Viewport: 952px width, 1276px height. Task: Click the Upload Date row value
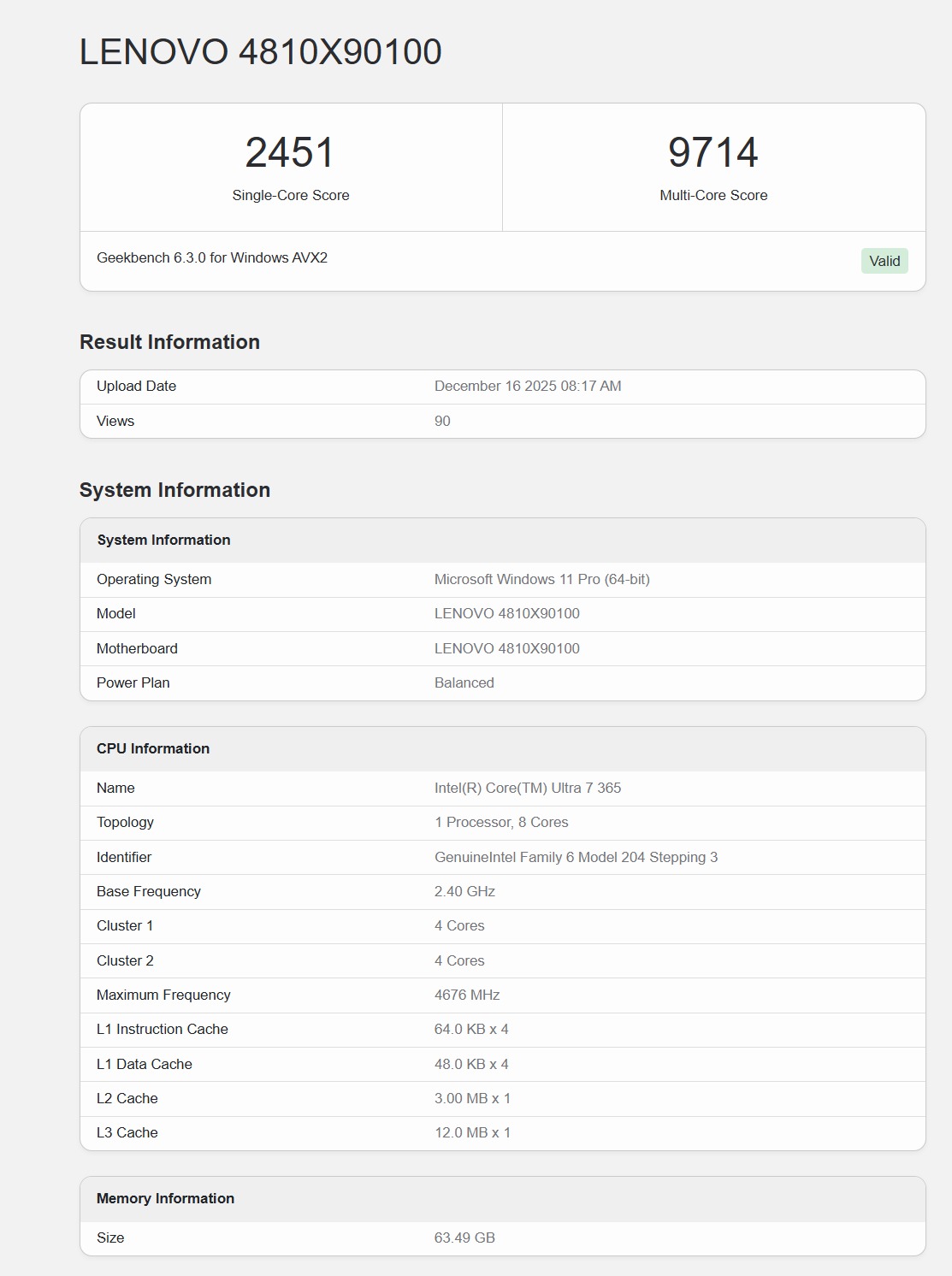point(528,386)
